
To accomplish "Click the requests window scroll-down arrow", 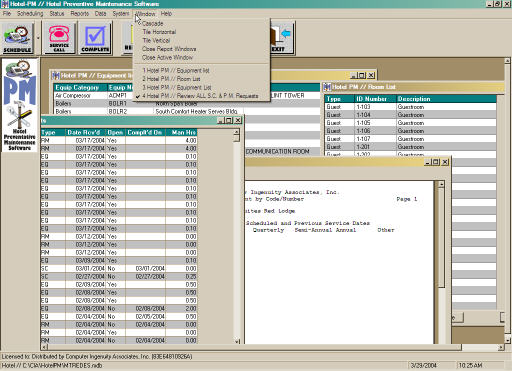I will click(x=237, y=341).
